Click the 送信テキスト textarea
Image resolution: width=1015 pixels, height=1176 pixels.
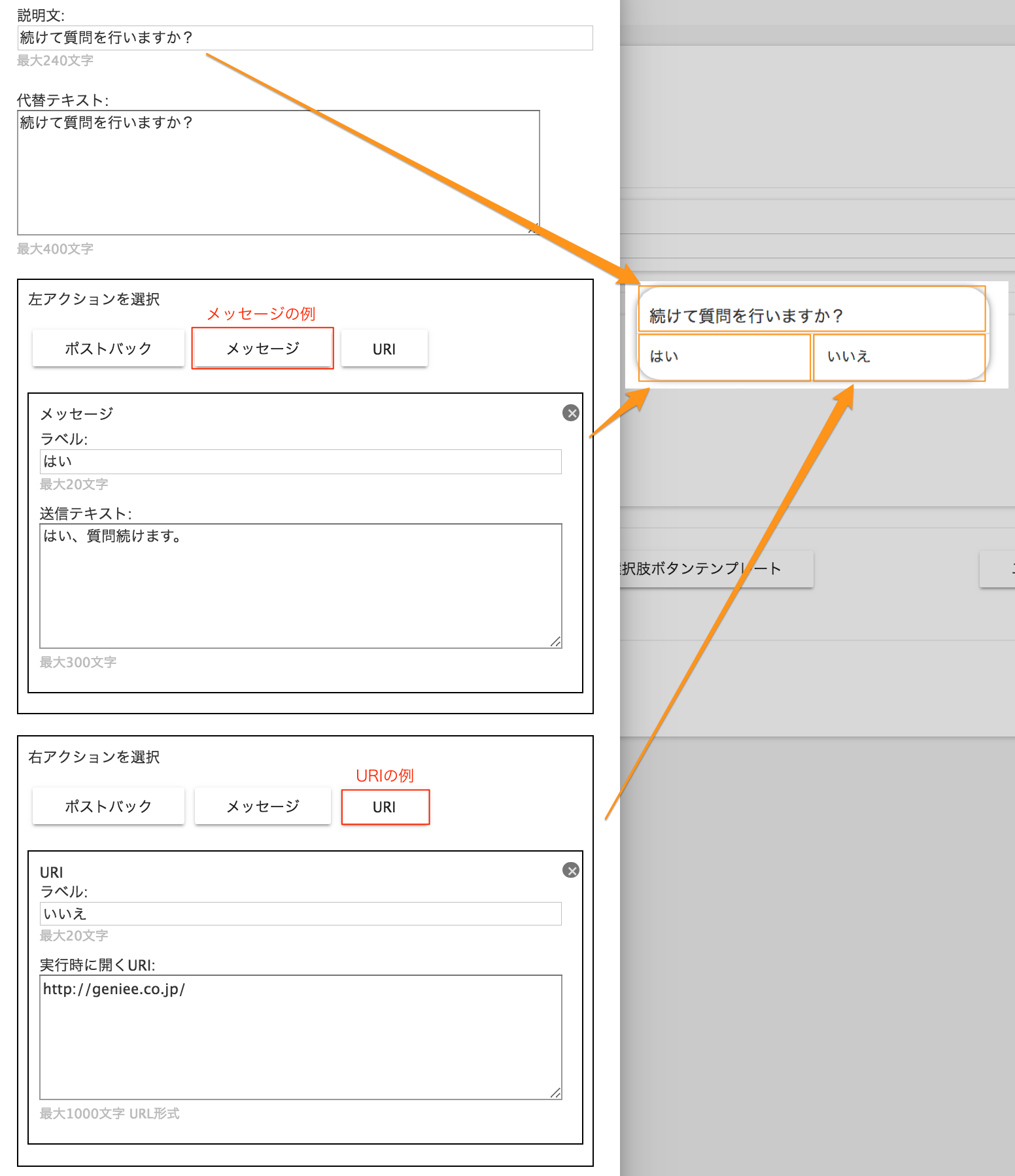tap(301, 586)
